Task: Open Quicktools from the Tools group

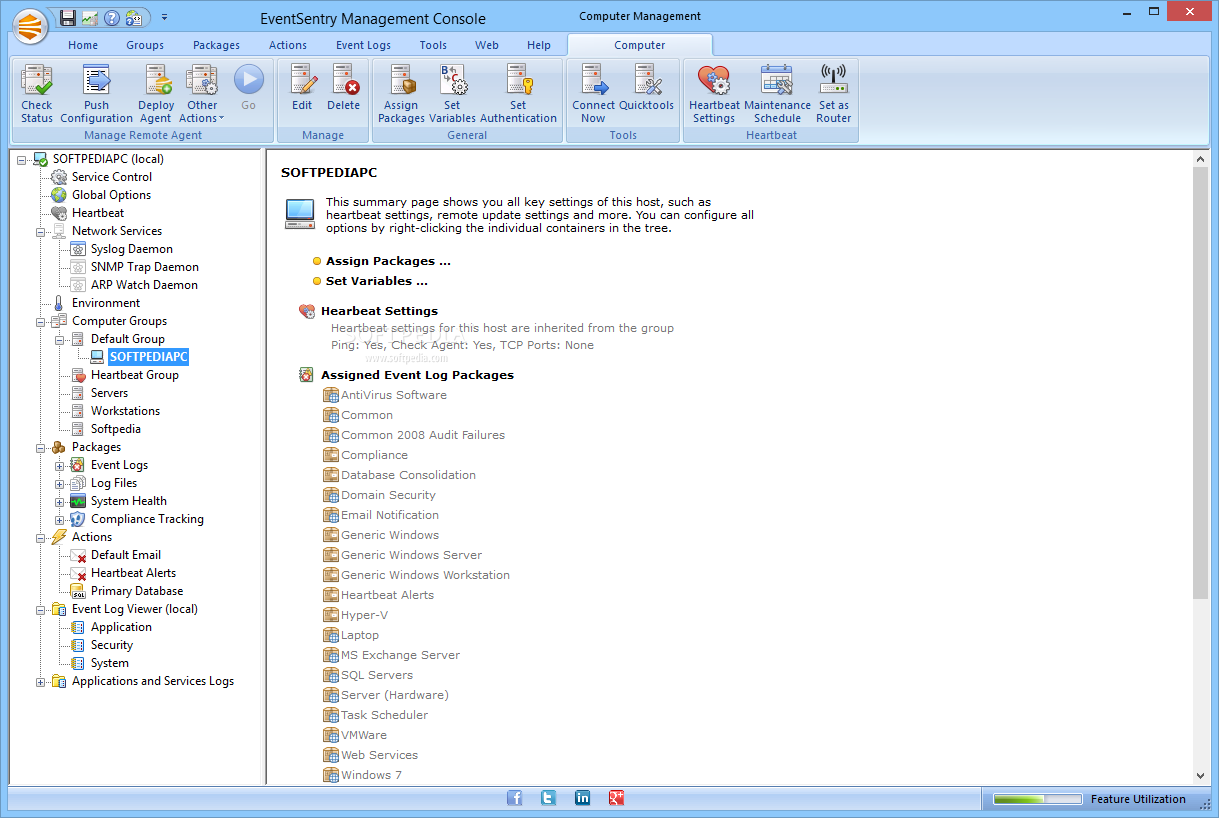Action: (x=646, y=88)
